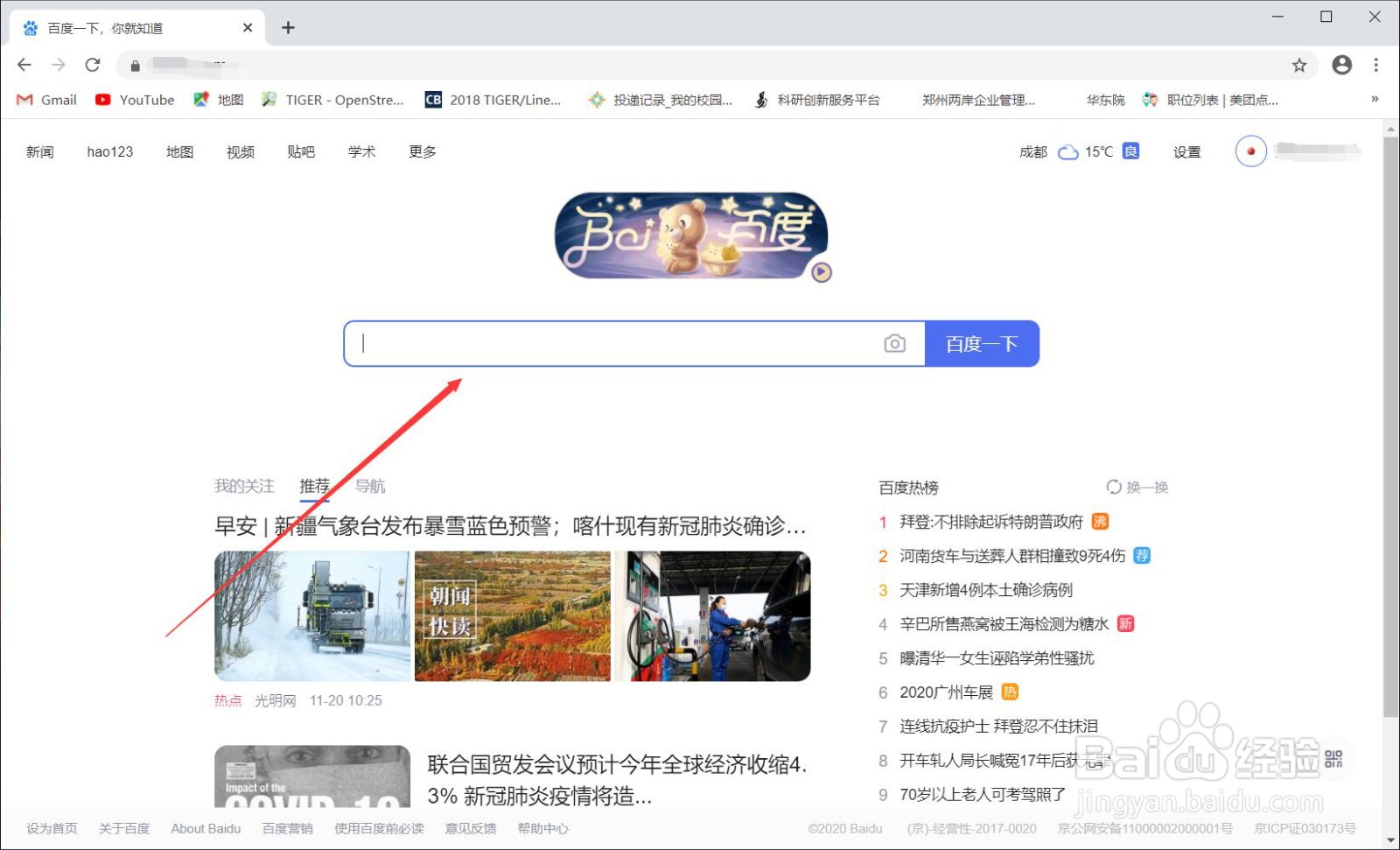This screenshot has width=1400, height=850.
Task: Click the page vertical scrollbar
Action: (x=1391, y=427)
